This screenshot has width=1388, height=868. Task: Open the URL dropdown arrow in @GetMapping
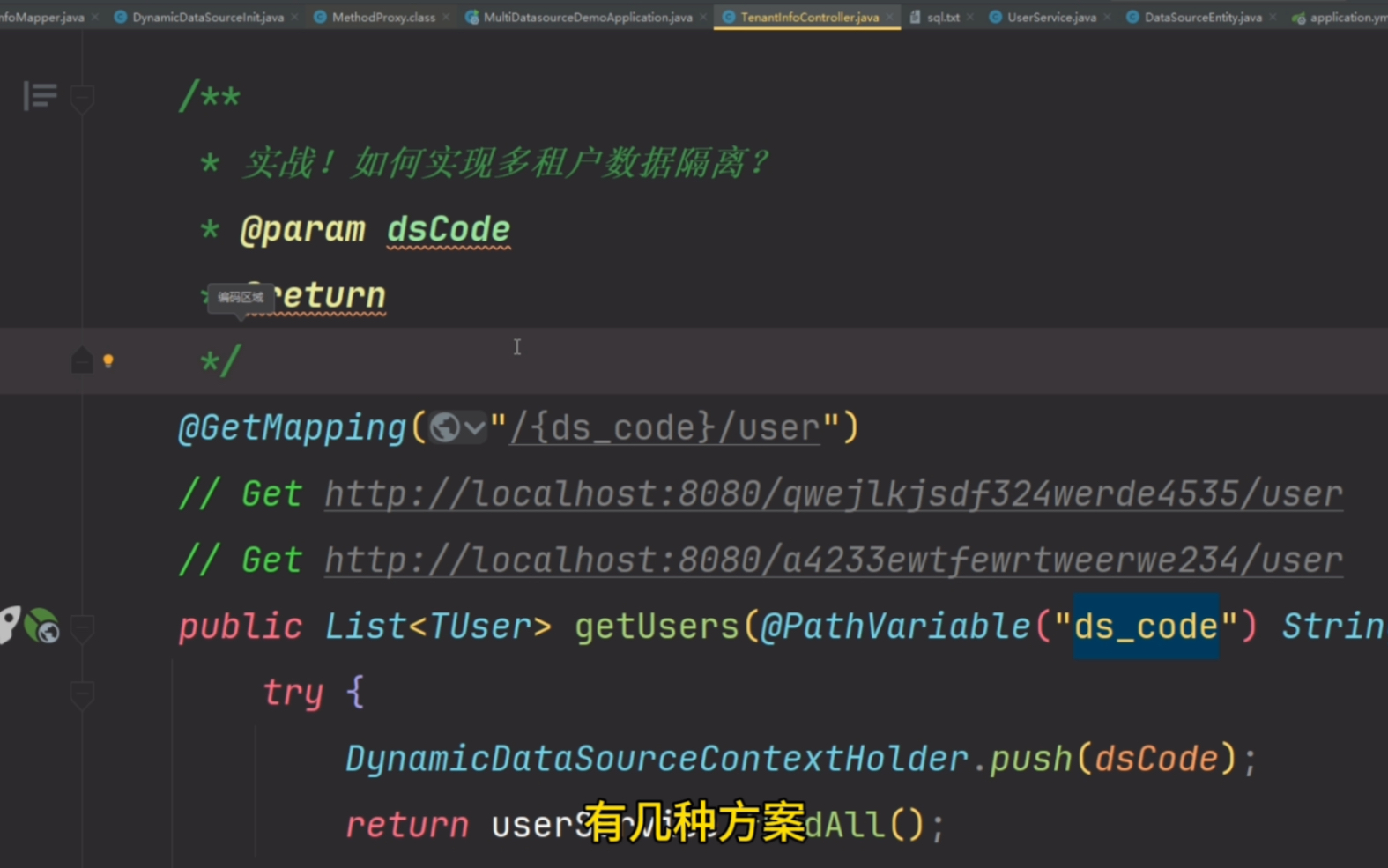(x=474, y=428)
